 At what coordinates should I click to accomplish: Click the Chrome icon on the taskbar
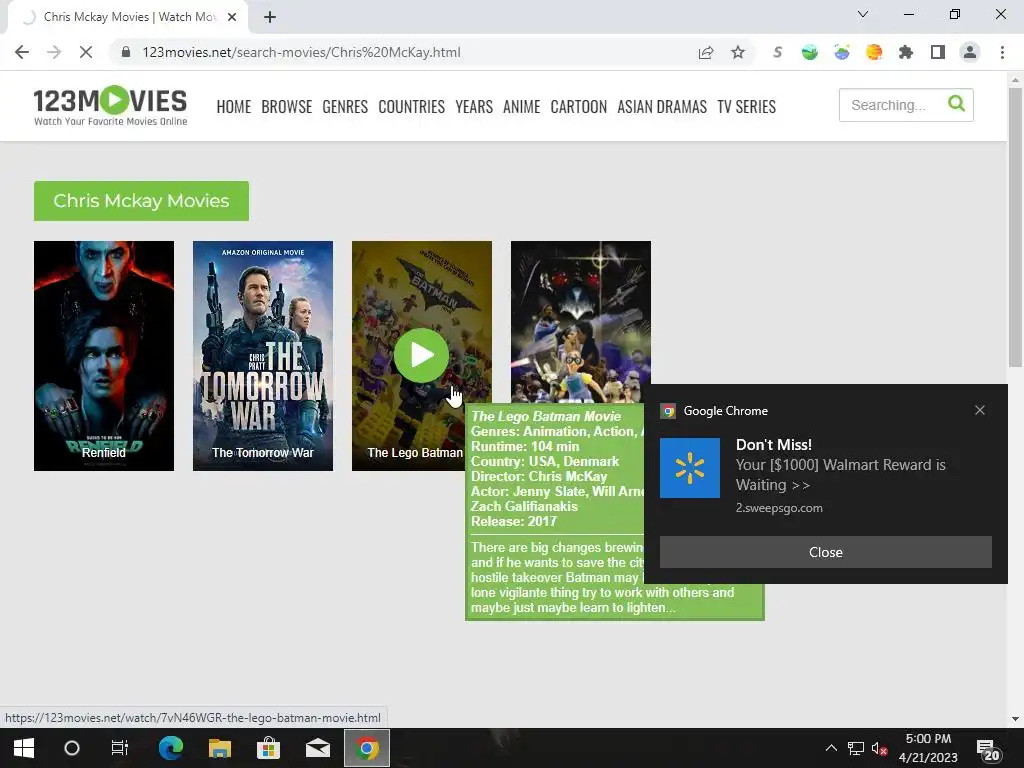[367, 748]
